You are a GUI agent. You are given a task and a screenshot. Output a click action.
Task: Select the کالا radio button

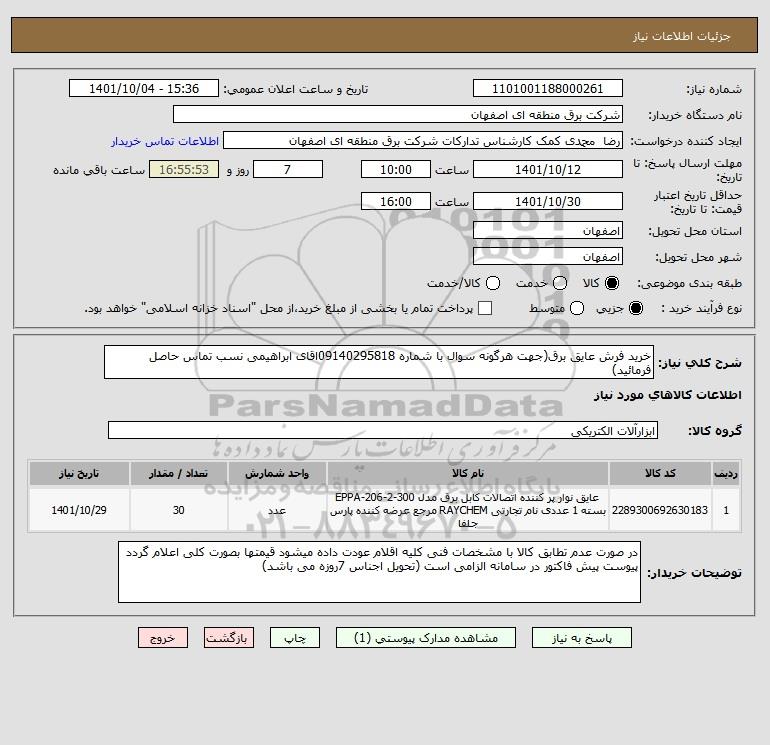click(x=612, y=283)
